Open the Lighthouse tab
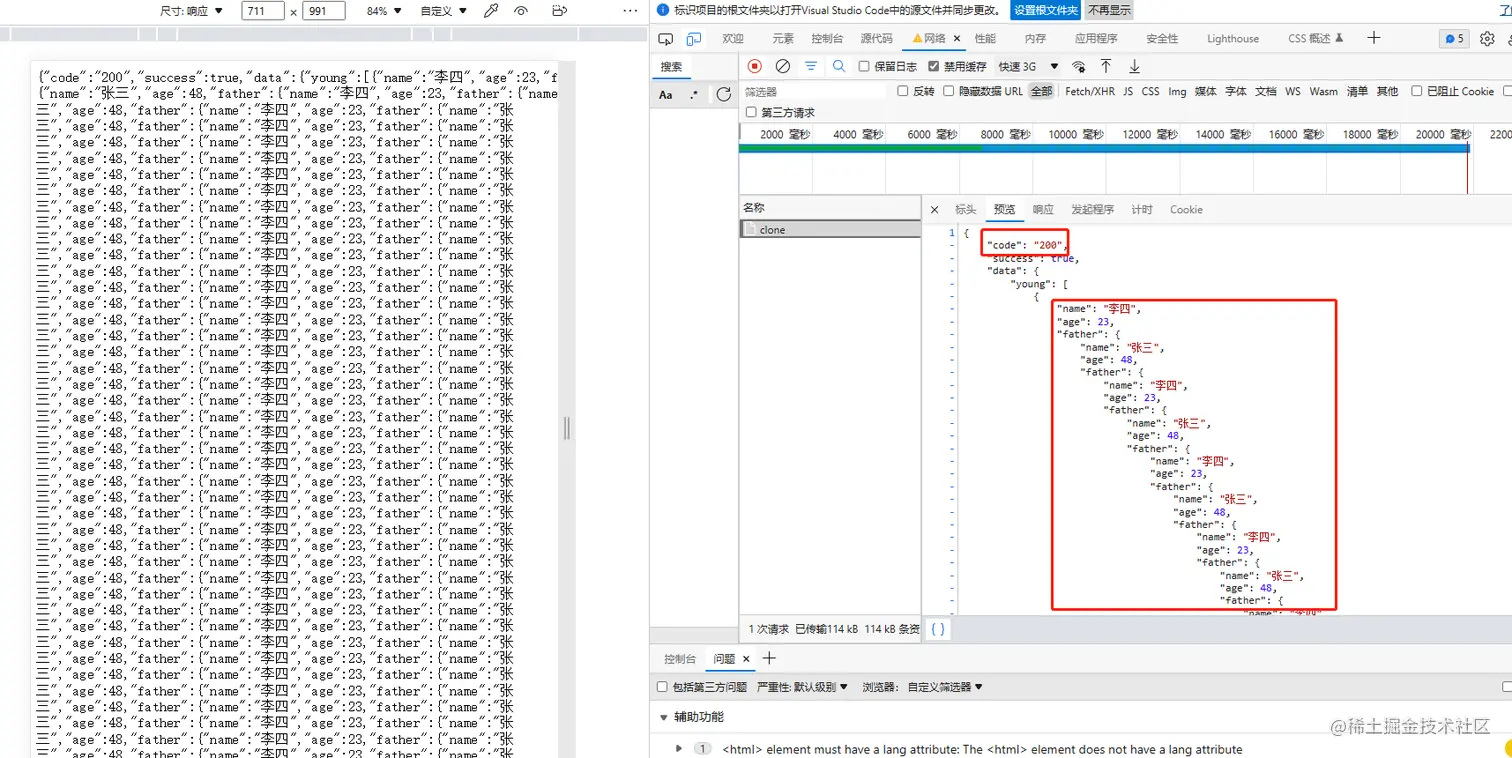Viewport: 1512px width, 758px height. click(1233, 39)
